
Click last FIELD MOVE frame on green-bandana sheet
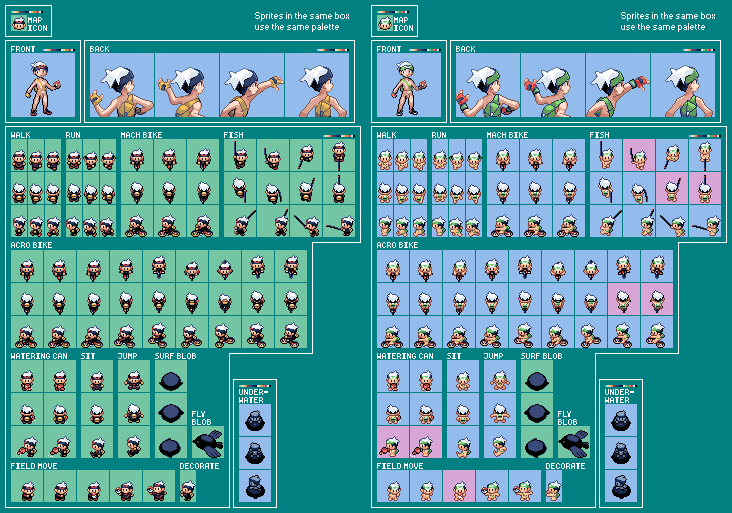pos(525,486)
